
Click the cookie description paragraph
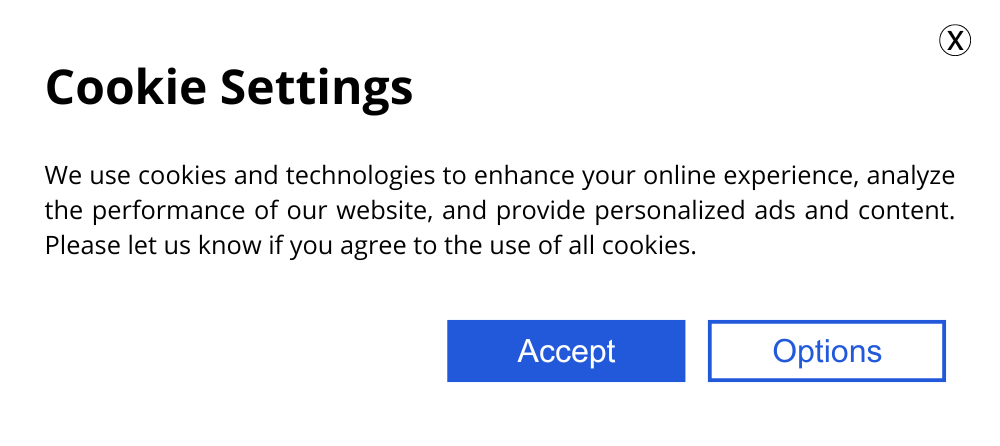pyautogui.click(x=500, y=211)
